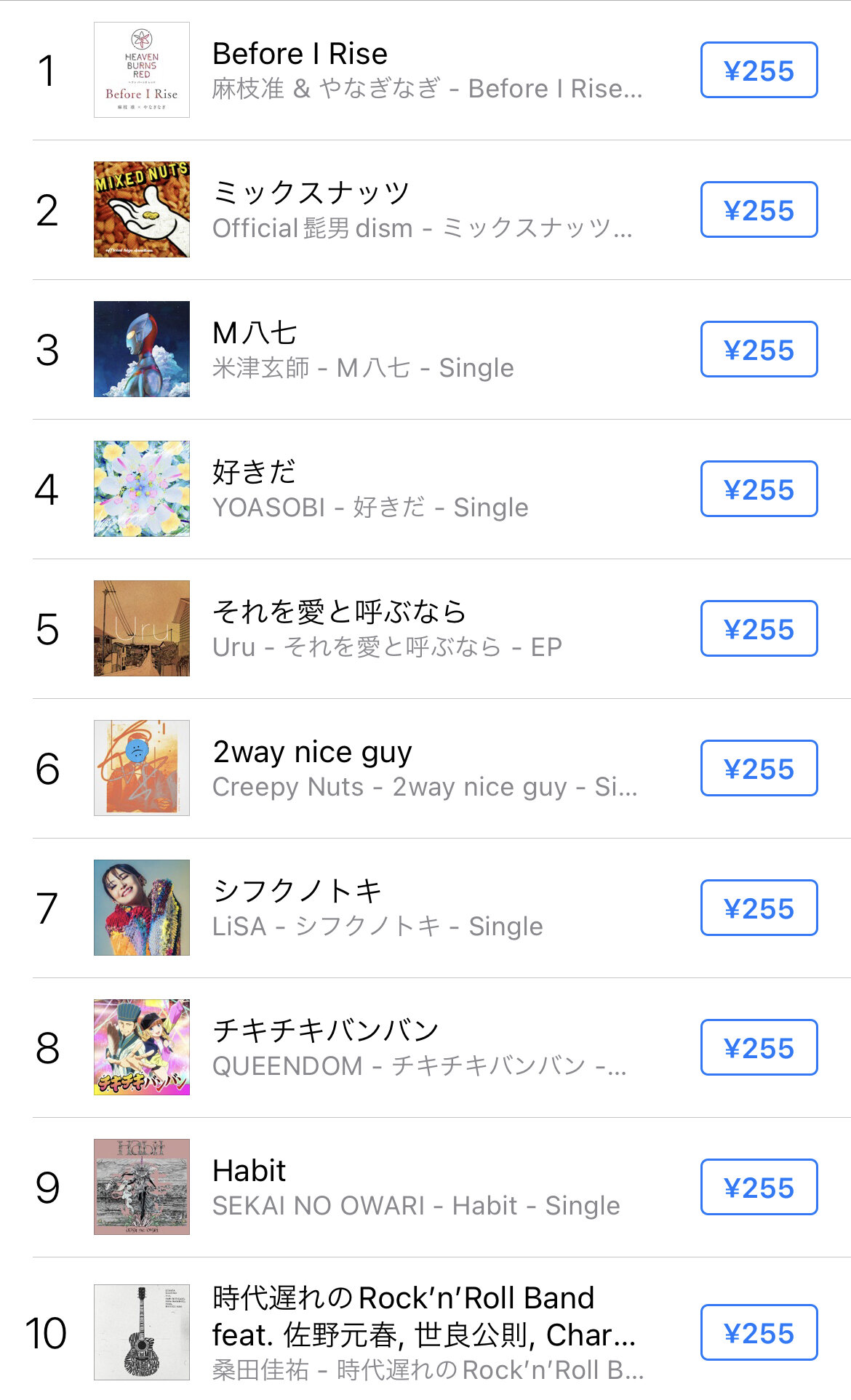
Task: Open the チキチキバンバン track title
Action: tap(326, 1031)
